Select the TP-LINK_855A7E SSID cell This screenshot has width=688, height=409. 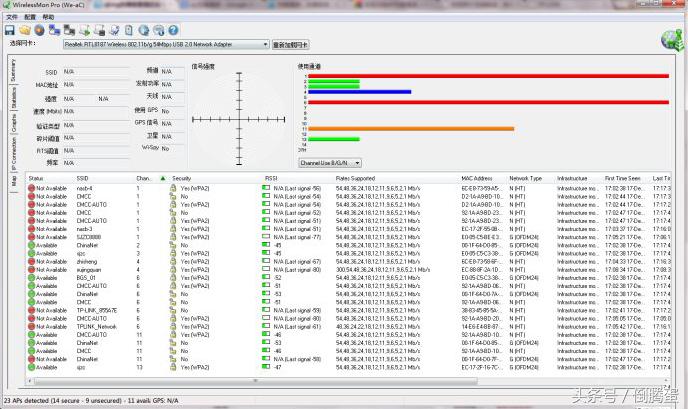tap(97, 310)
